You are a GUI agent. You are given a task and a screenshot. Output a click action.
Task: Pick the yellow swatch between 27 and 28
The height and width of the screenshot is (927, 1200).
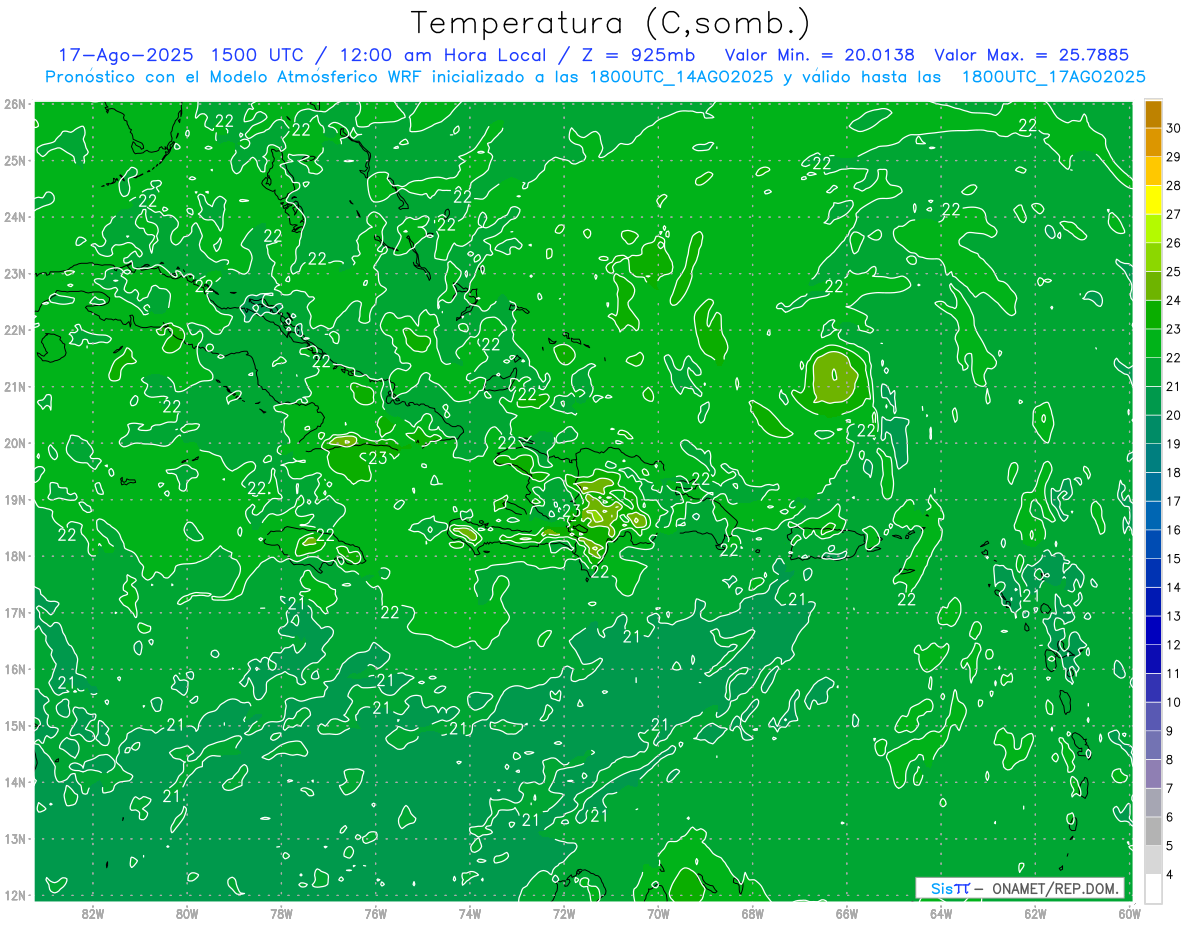click(x=1153, y=200)
